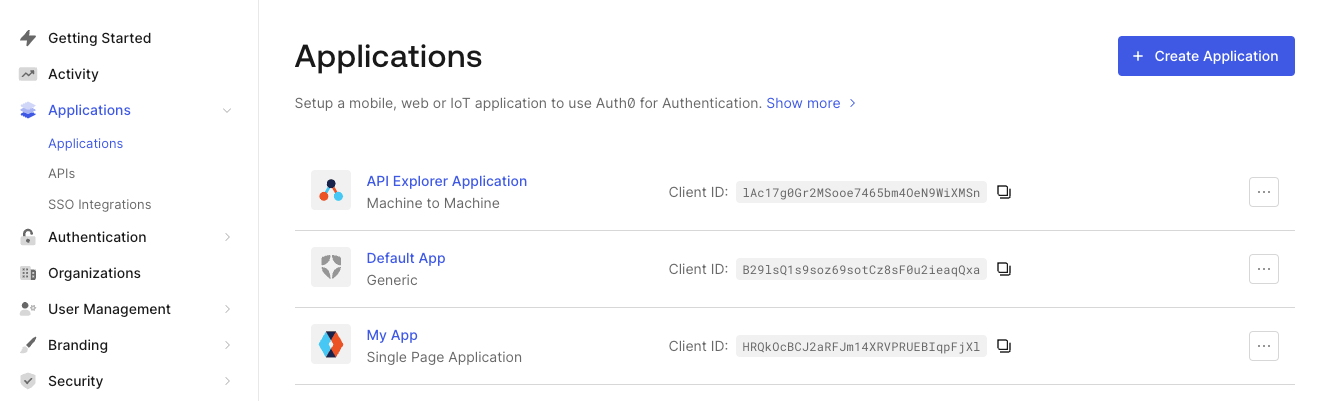The height and width of the screenshot is (401, 1326).
Task: Click client ID value B29lsQ1s9soz69sotCz8sF0u2ieaqQxa
Action: (861, 269)
